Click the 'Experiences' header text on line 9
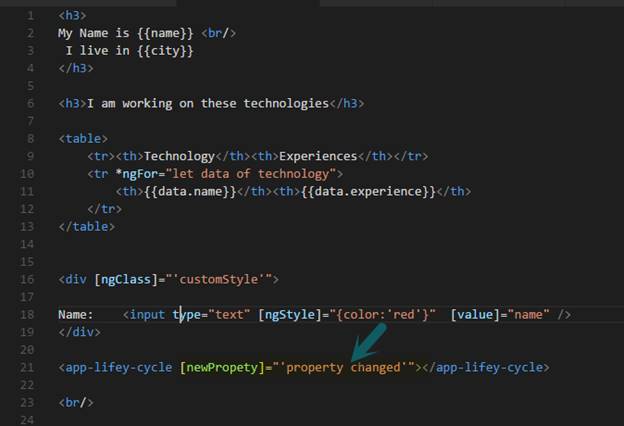The width and height of the screenshot is (624, 426). tap(318, 156)
